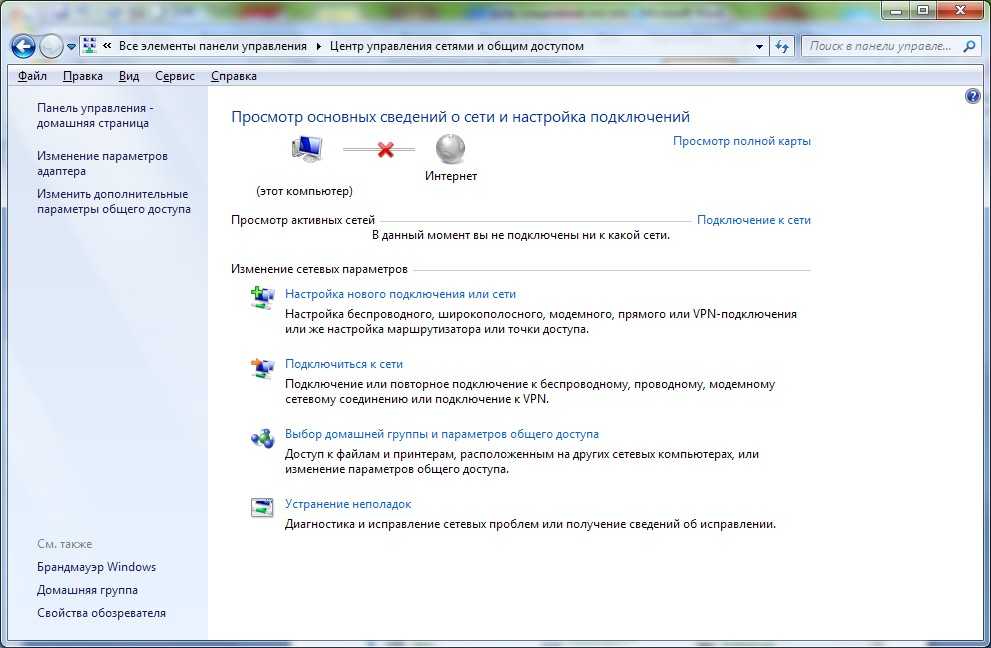
Task: Click the 'Поиск в панели управления' search field
Action: pos(880,46)
